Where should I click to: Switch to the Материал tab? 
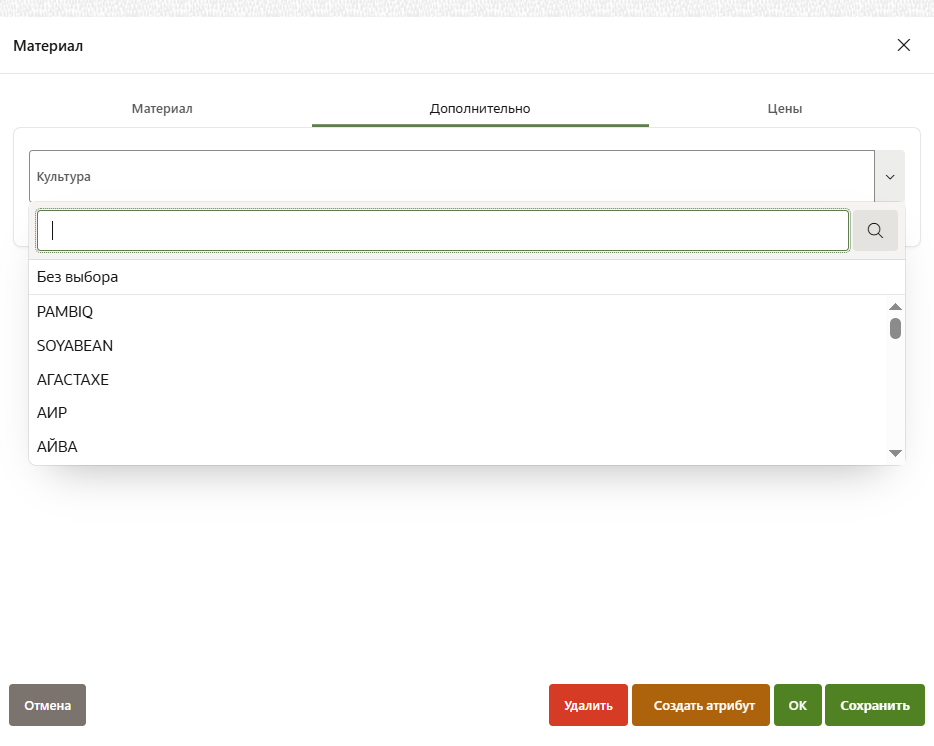162,108
